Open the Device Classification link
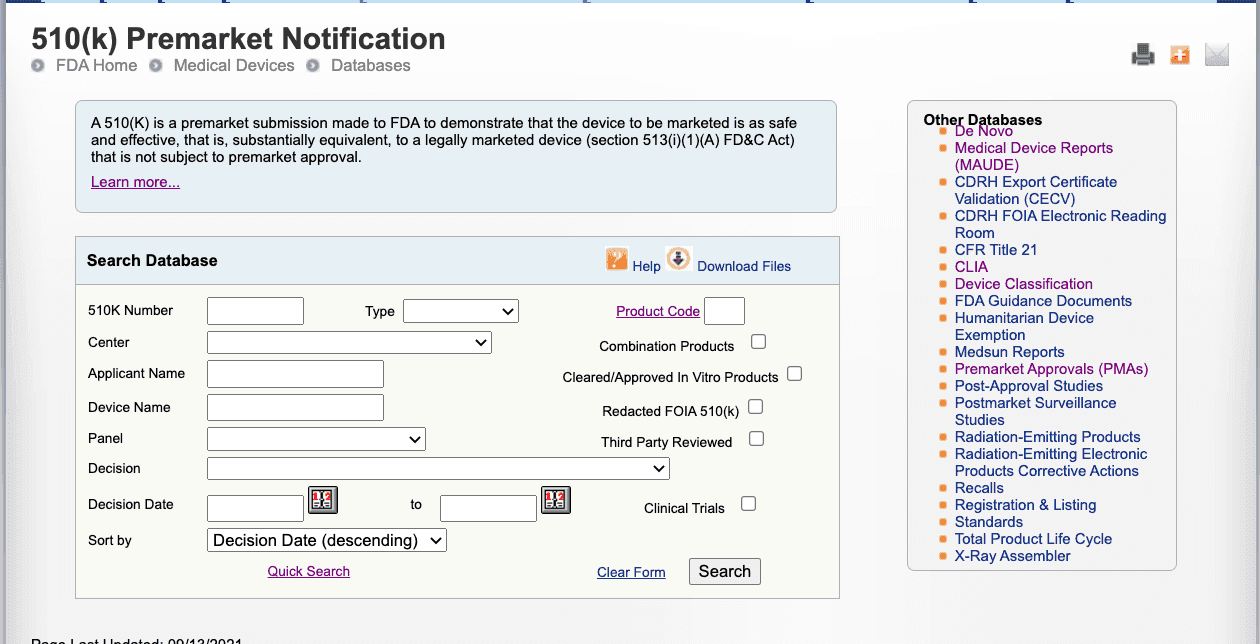The height and width of the screenshot is (644, 1260). tap(1024, 284)
